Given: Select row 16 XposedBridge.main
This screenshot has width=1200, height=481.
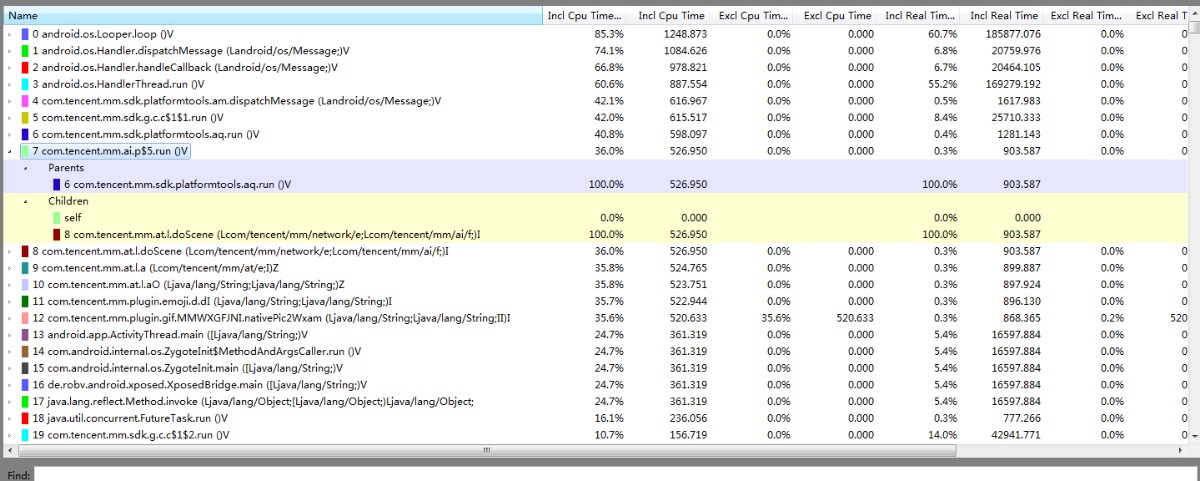Looking at the screenshot, I should point(594,384).
